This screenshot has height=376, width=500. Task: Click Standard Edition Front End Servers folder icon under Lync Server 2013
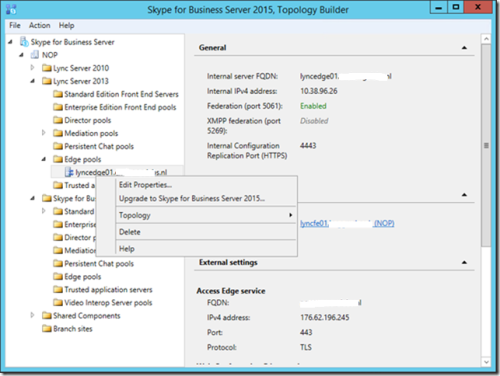tap(58, 94)
